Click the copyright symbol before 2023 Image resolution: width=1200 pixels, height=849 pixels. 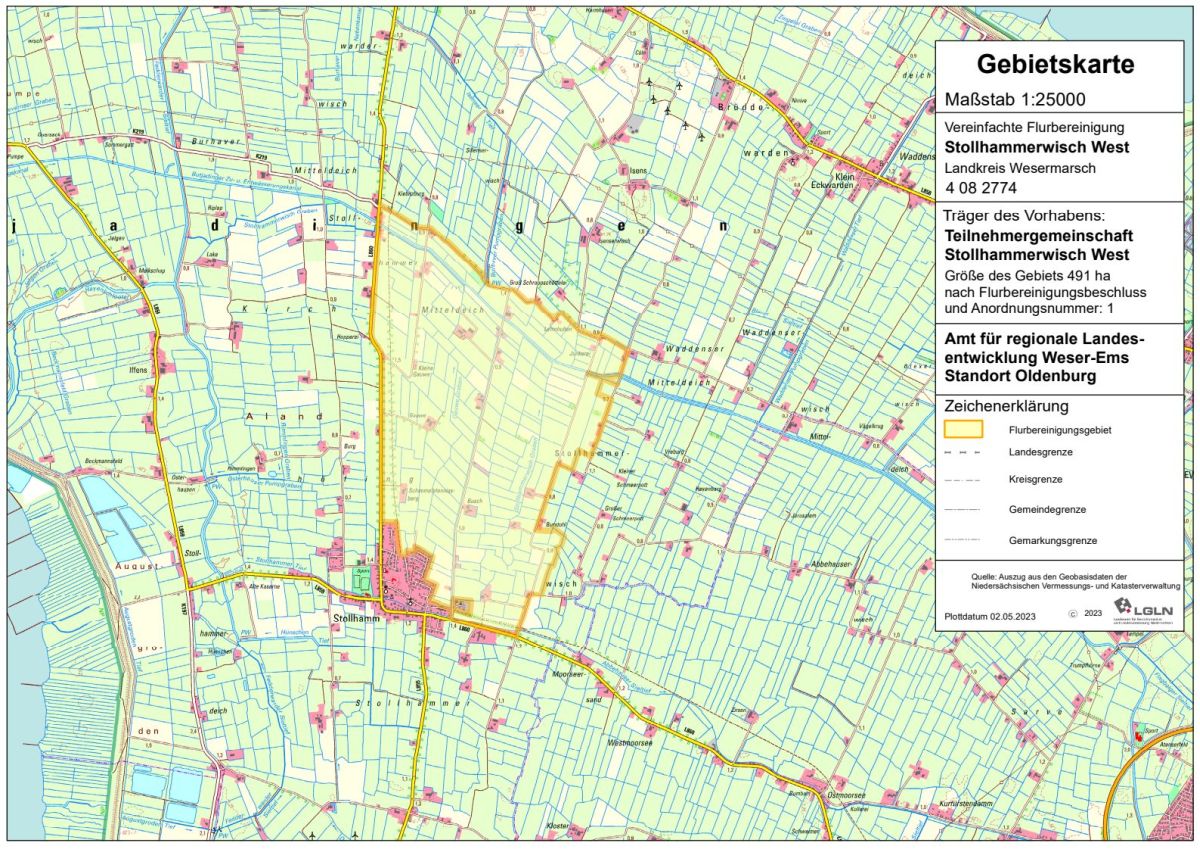coord(1072,614)
